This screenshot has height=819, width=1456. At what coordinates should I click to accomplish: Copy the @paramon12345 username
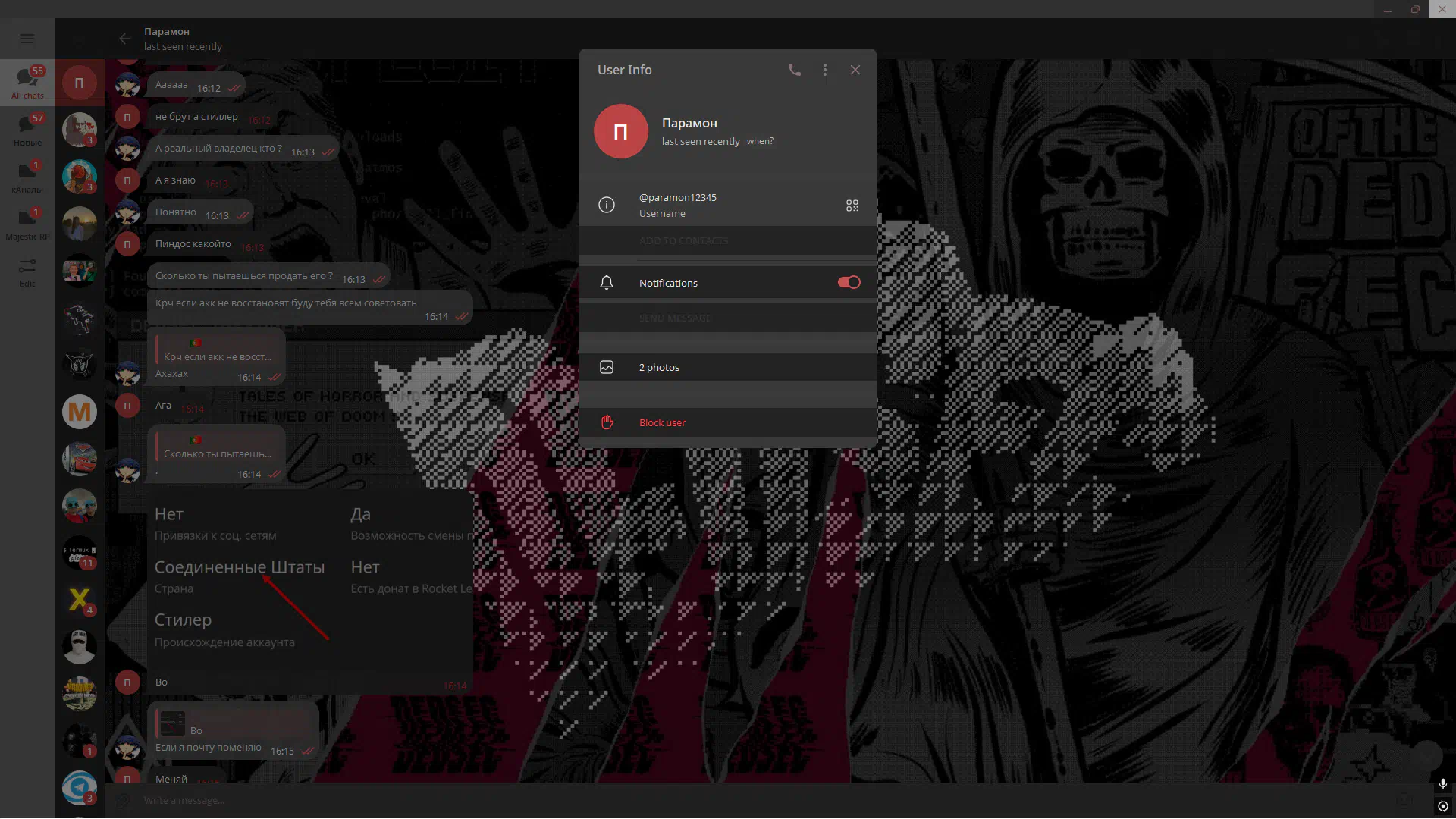678,197
